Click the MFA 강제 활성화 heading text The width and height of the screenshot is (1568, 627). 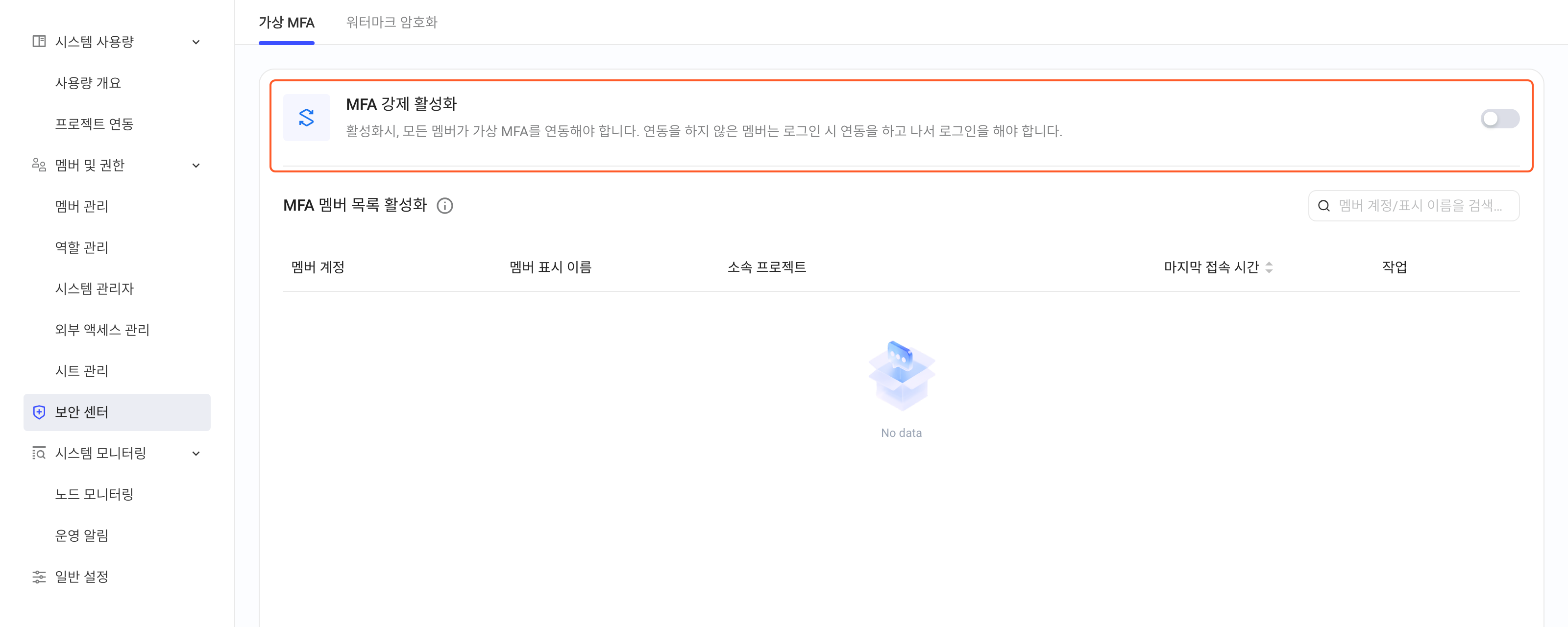click(401, 104)
